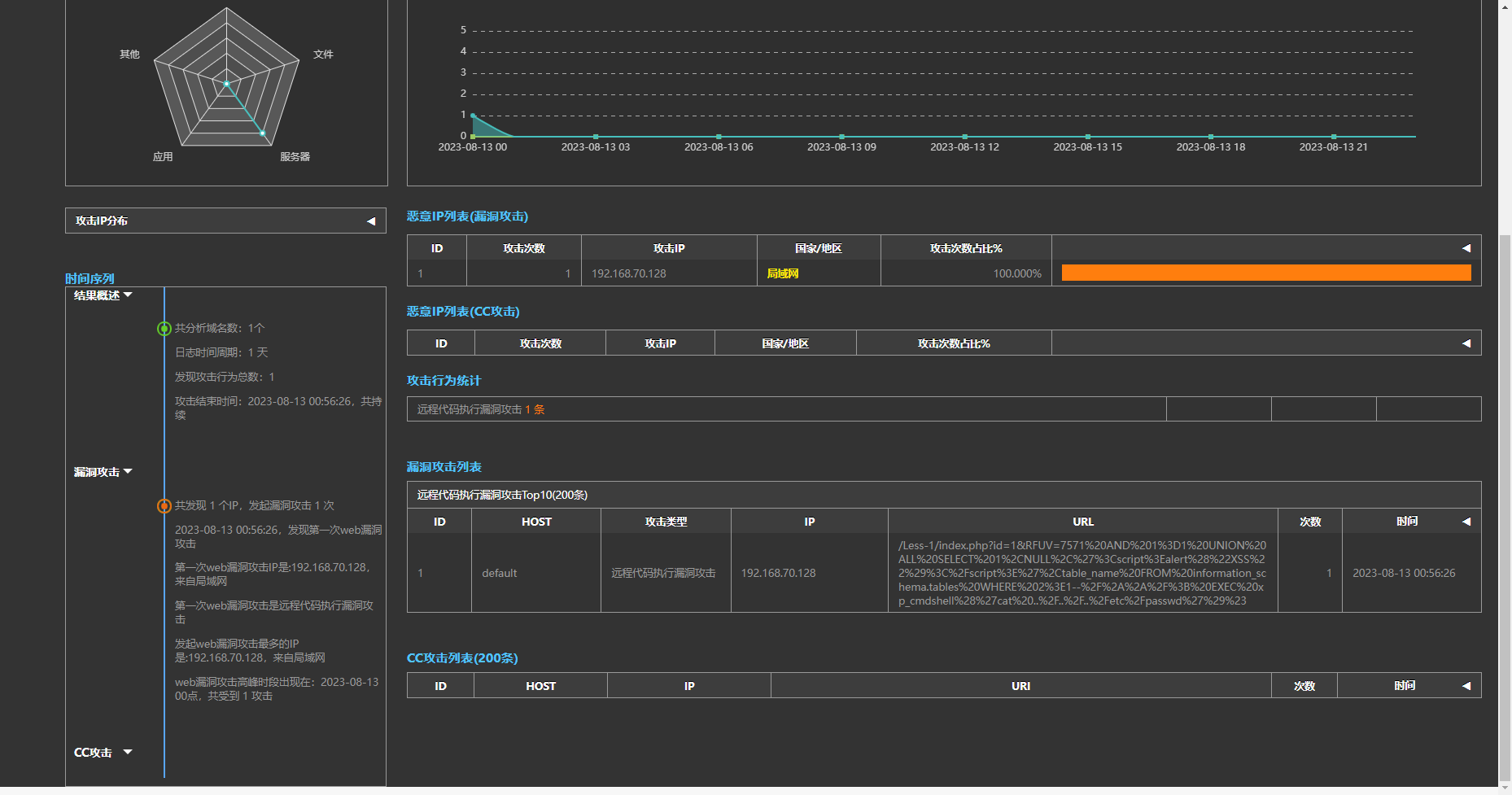Click the 次数 header in 漏洞攻击列表 table

[x=1310, y=522]
